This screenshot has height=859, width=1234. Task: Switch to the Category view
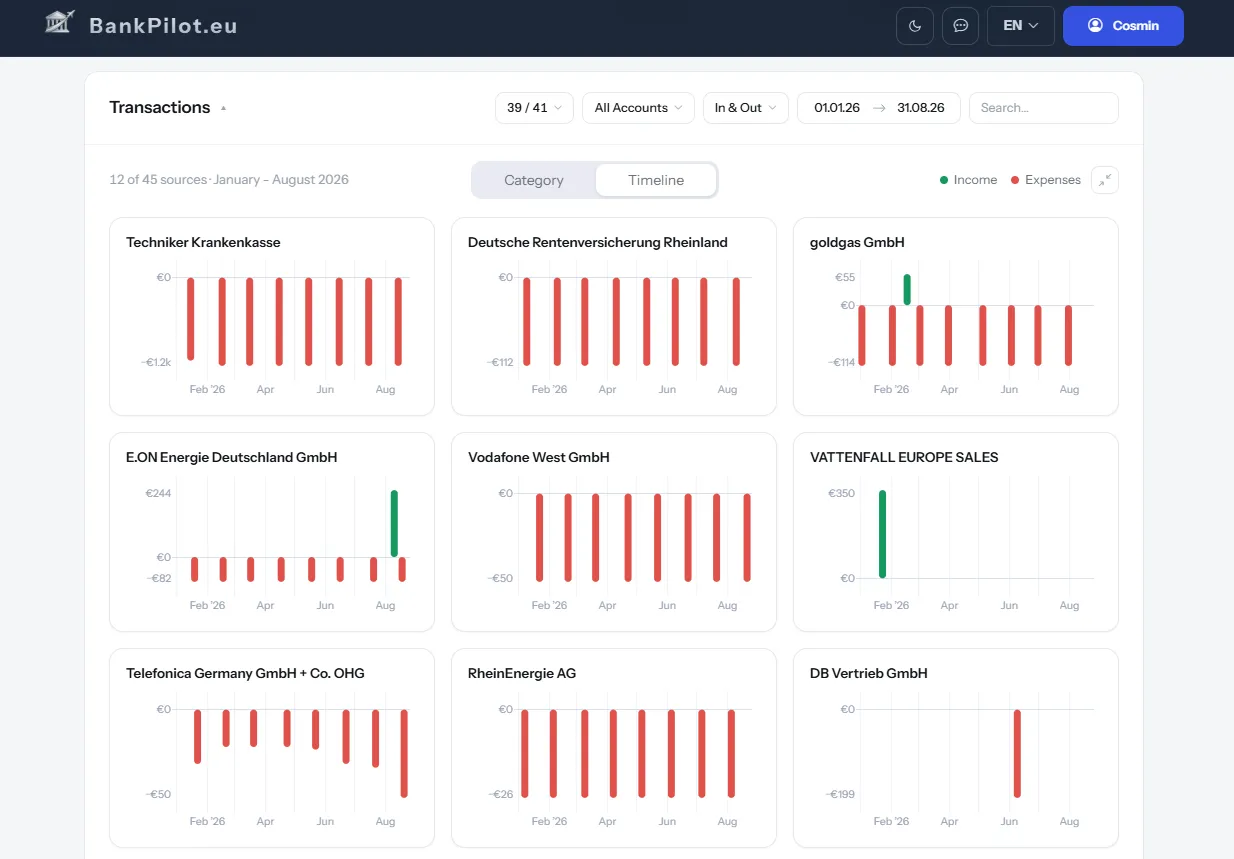click(x=534, y=180)
